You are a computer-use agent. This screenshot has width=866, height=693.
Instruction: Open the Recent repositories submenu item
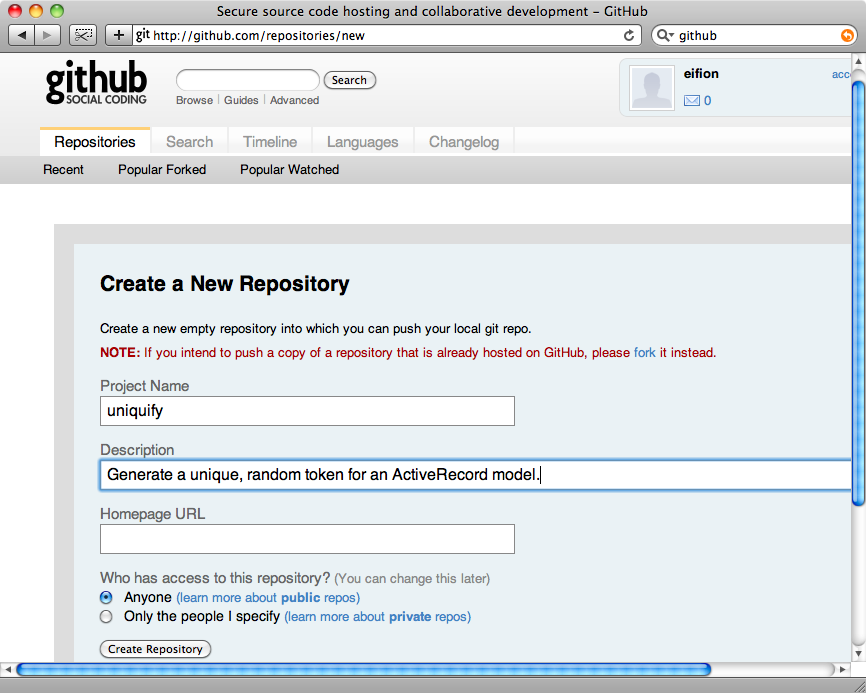(x=64, y=170)
